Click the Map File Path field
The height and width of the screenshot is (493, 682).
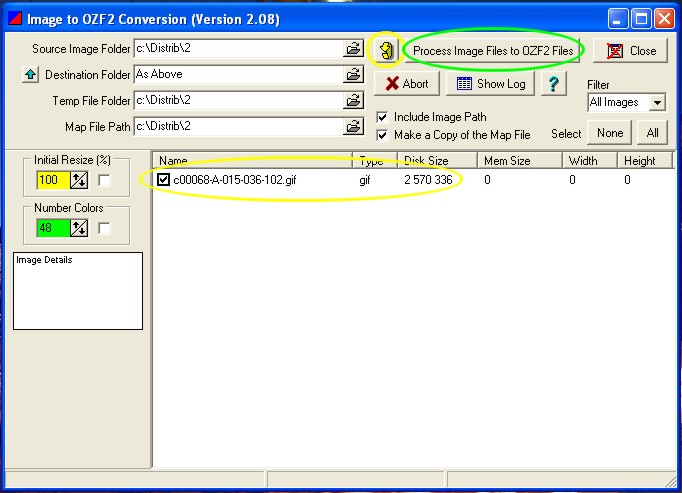[238, 127]
